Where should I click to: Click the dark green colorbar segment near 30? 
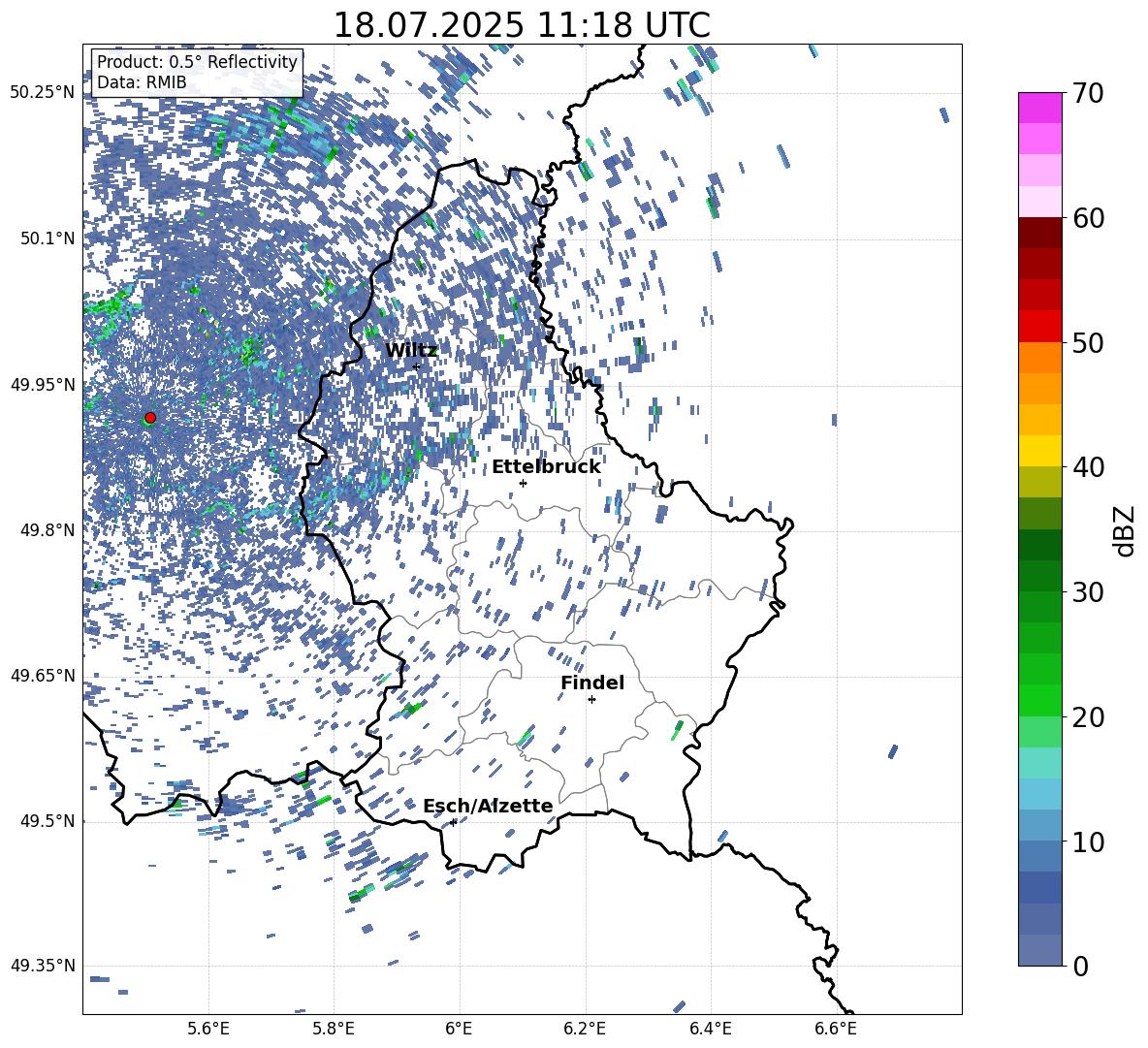[1039, 575]
